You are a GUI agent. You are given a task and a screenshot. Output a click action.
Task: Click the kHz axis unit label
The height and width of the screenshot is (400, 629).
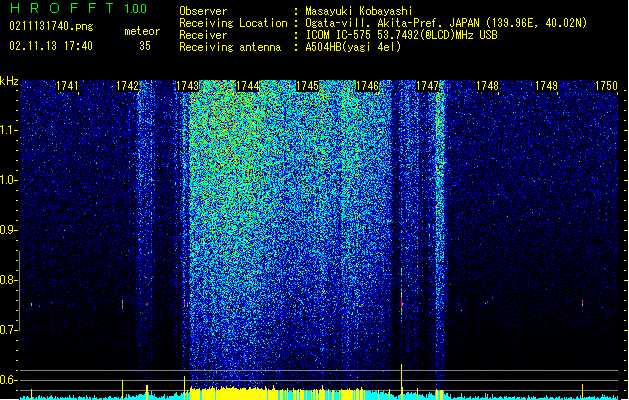[x=9, y=81]
